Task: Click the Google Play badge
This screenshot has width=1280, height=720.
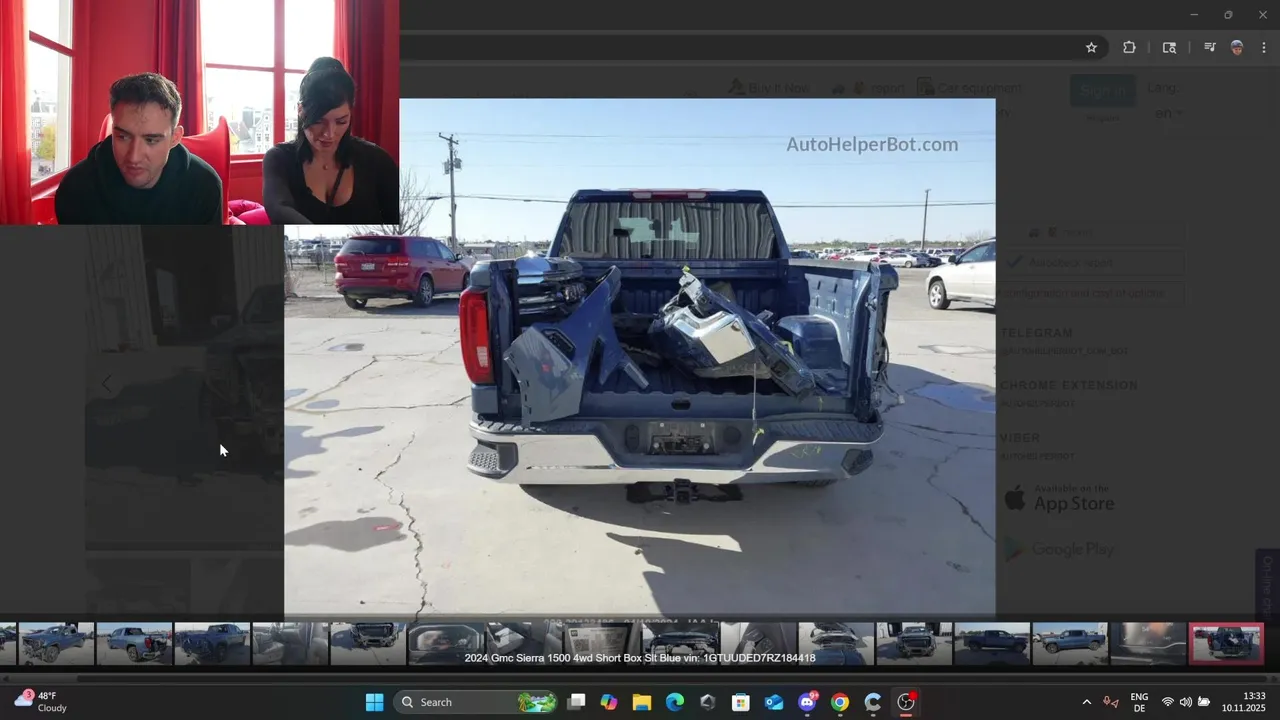Action: (x=1059, y=548)
